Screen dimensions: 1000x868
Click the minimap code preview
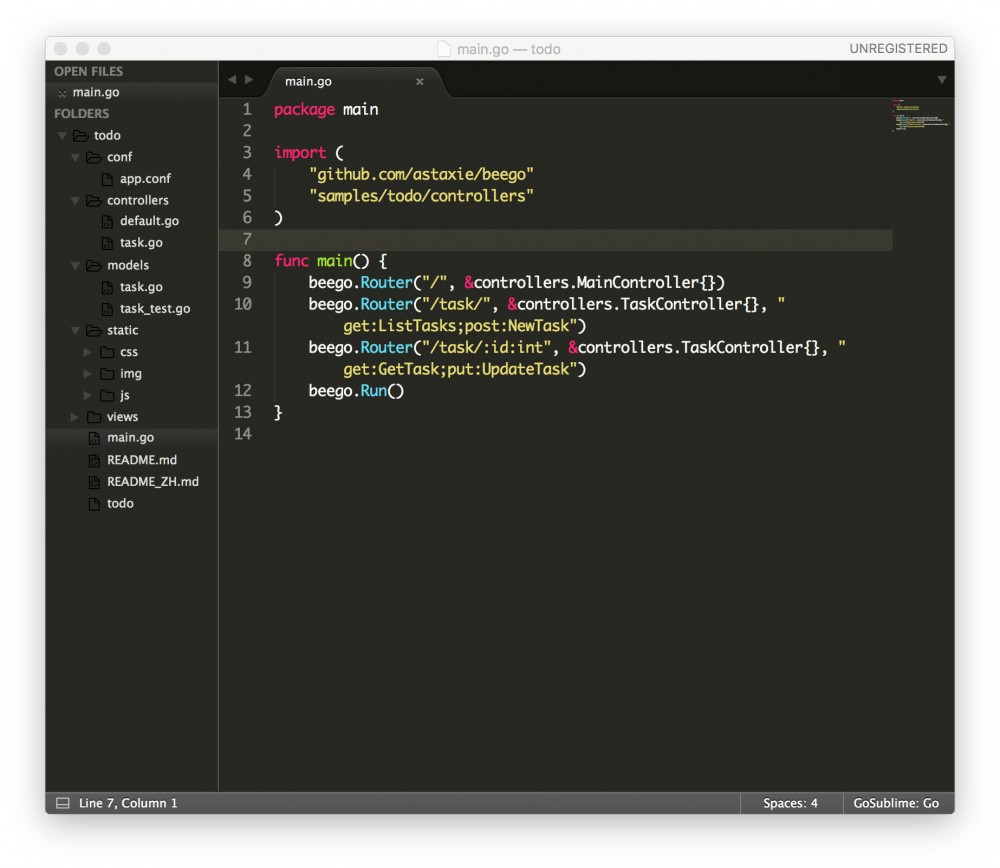tap(920, 115)
